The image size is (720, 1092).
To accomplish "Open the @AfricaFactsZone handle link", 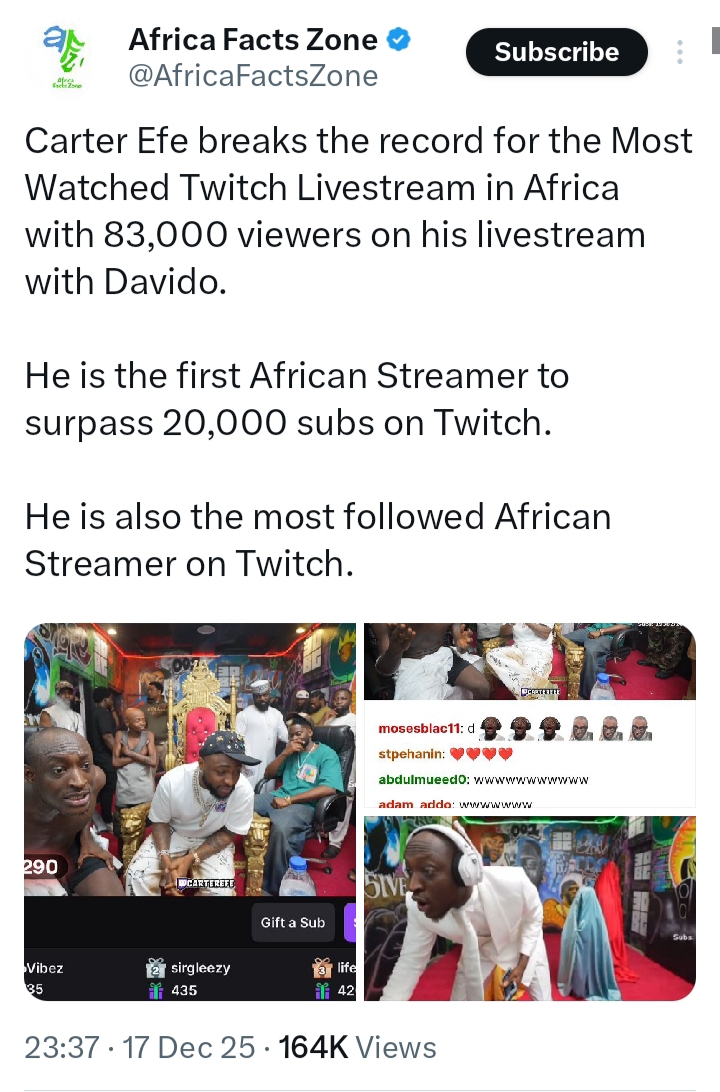I will 253,76.
